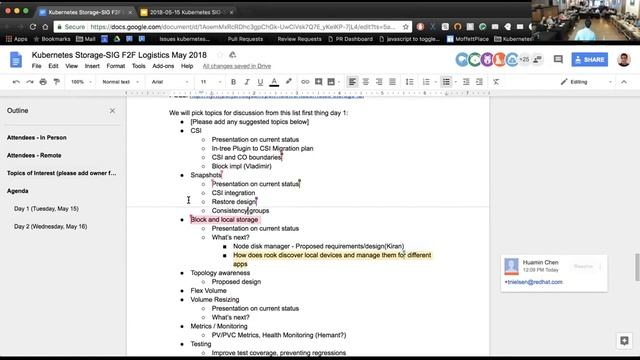Screen dimensions: 640x360
Task: Justify the text alignment
Action: (x=392, y=82)
